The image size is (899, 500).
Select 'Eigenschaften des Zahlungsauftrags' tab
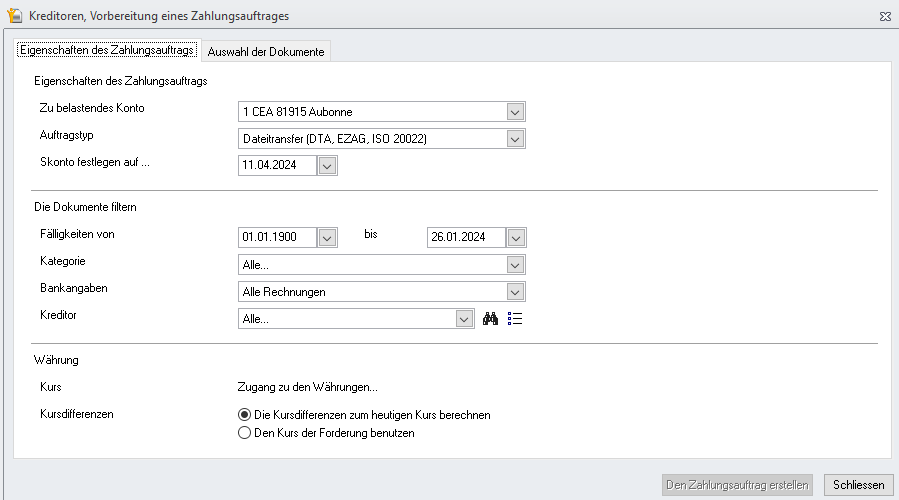(x=107, y=50)
